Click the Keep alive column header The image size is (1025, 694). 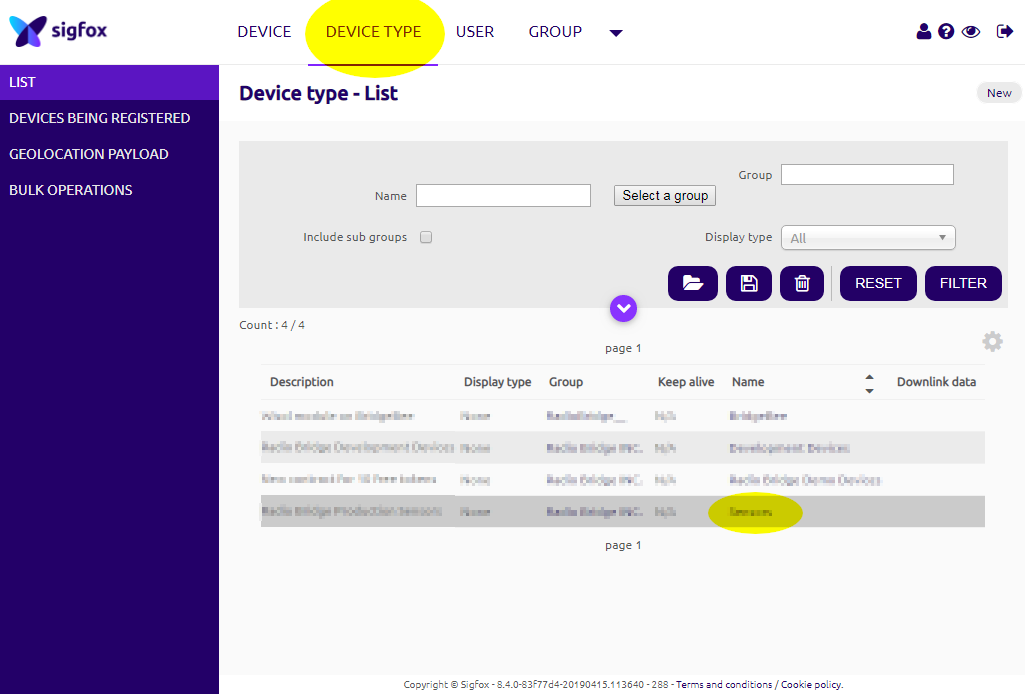pyautogui.click(x=686, y=382)
